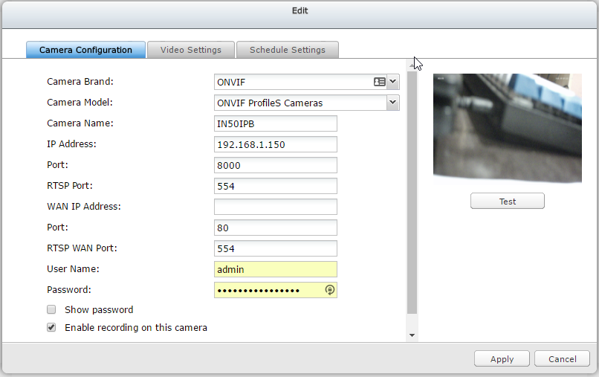Click the Test button under preview
The image size is (599, 377).
point(507,201)
